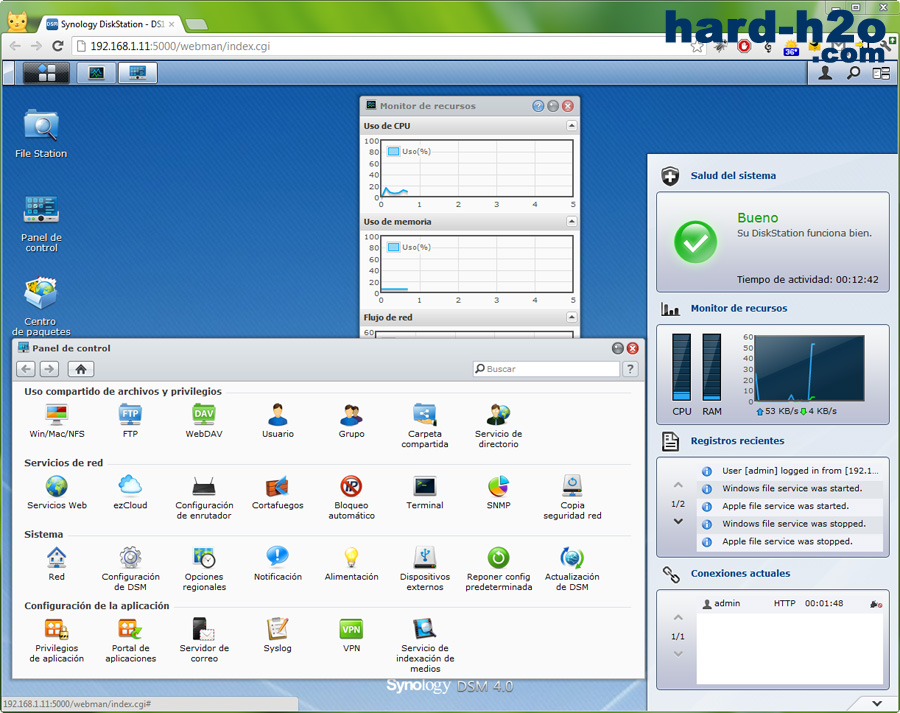Open the Centro de paquetes desktop icon

coord(41,307)
